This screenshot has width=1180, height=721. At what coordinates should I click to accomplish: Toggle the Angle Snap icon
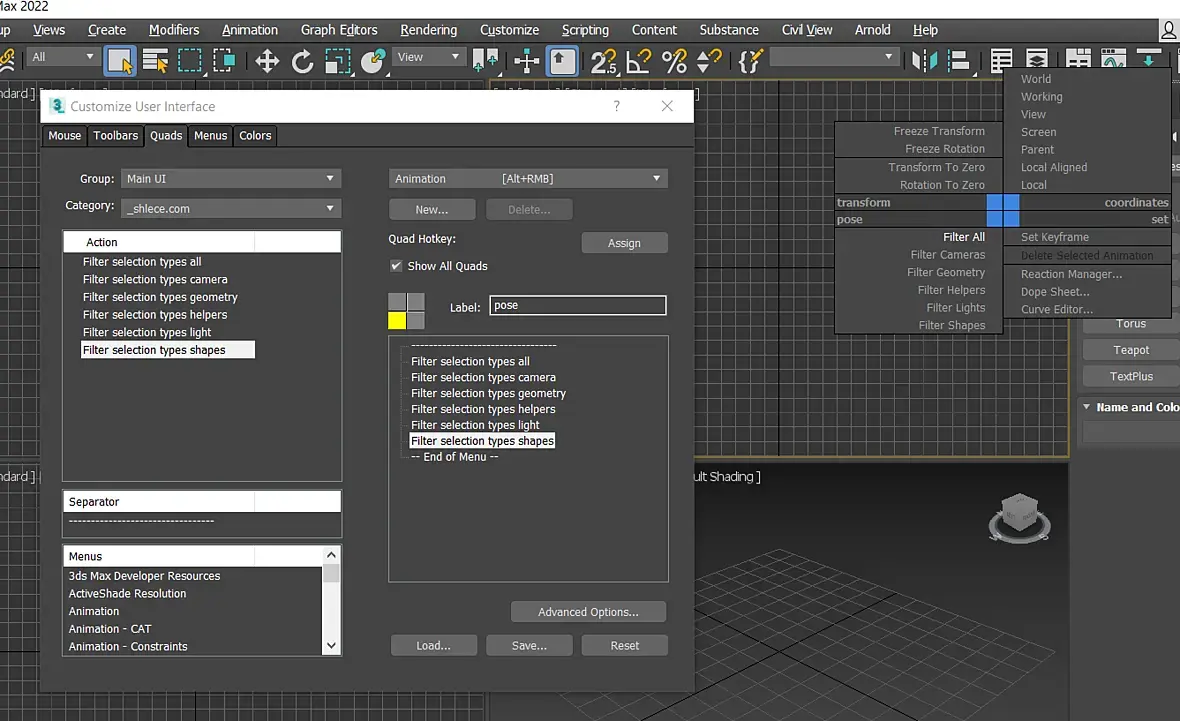click(639, 61)
